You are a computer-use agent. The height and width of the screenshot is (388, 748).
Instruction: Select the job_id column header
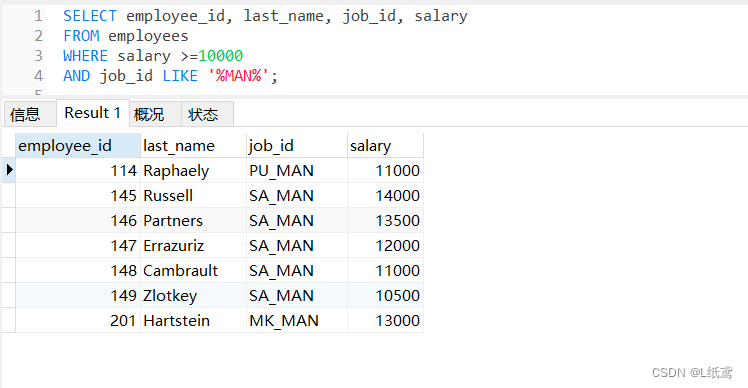coord(297,146)
